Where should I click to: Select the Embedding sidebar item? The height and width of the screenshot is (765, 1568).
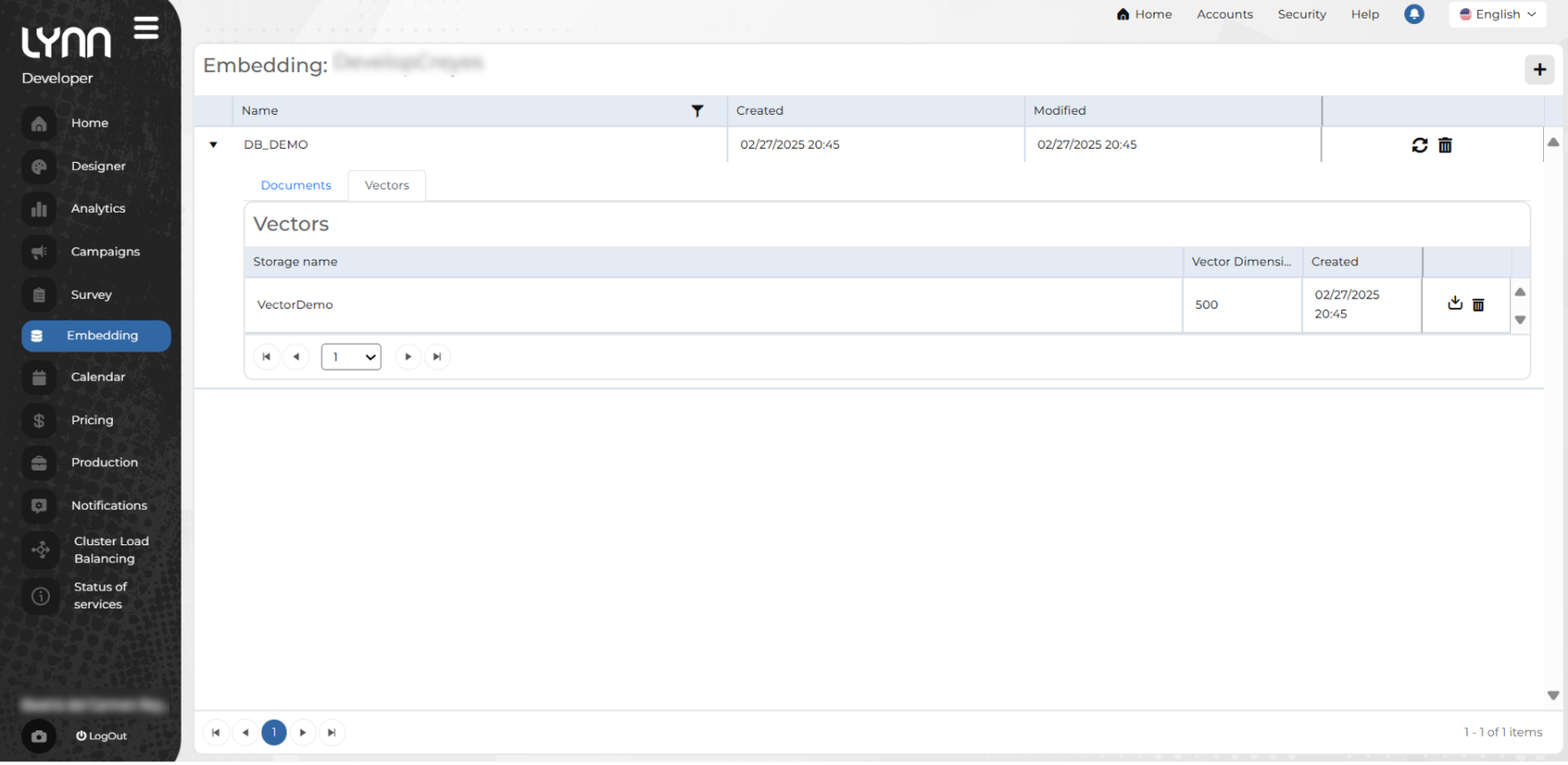[96, 336]
